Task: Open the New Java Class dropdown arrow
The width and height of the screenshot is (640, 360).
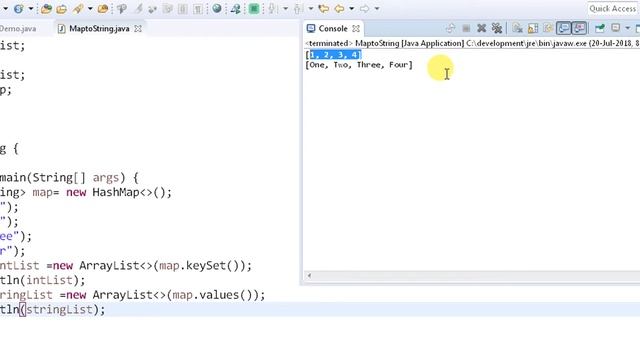Action: [x=31, y=9]
